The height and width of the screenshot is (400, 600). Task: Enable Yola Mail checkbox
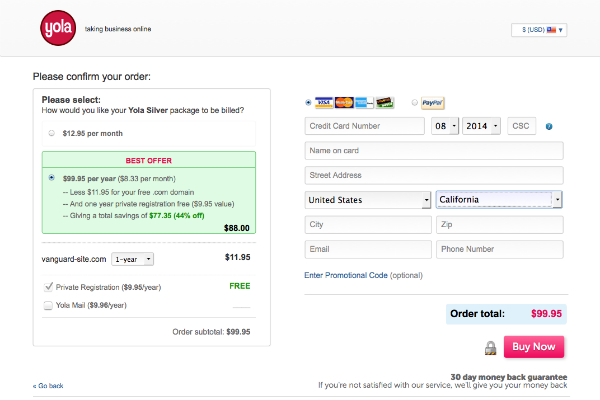pyautogui.click(x=48, y=305)
